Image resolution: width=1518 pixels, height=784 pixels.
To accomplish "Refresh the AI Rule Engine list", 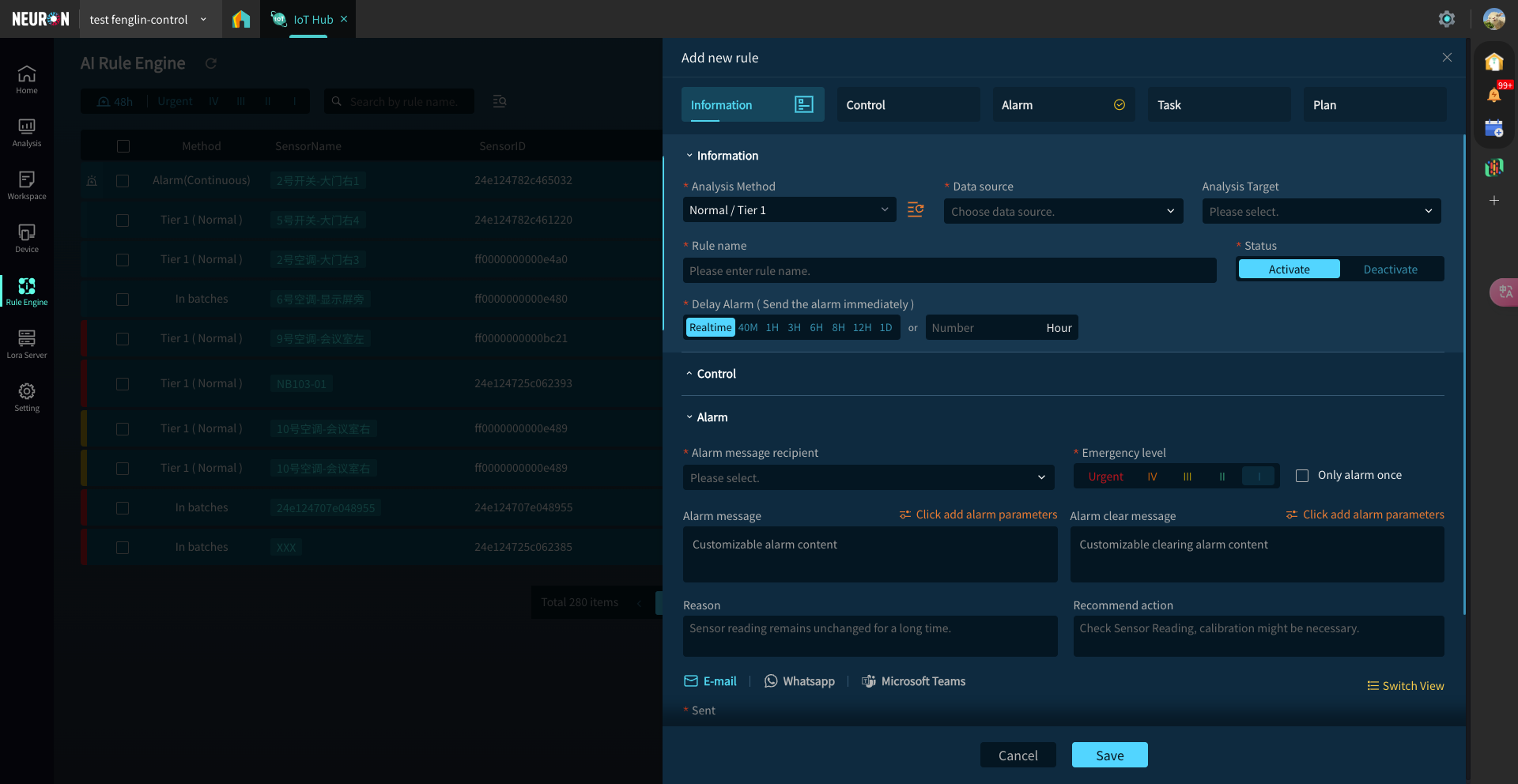I will (x=211, y=63).
